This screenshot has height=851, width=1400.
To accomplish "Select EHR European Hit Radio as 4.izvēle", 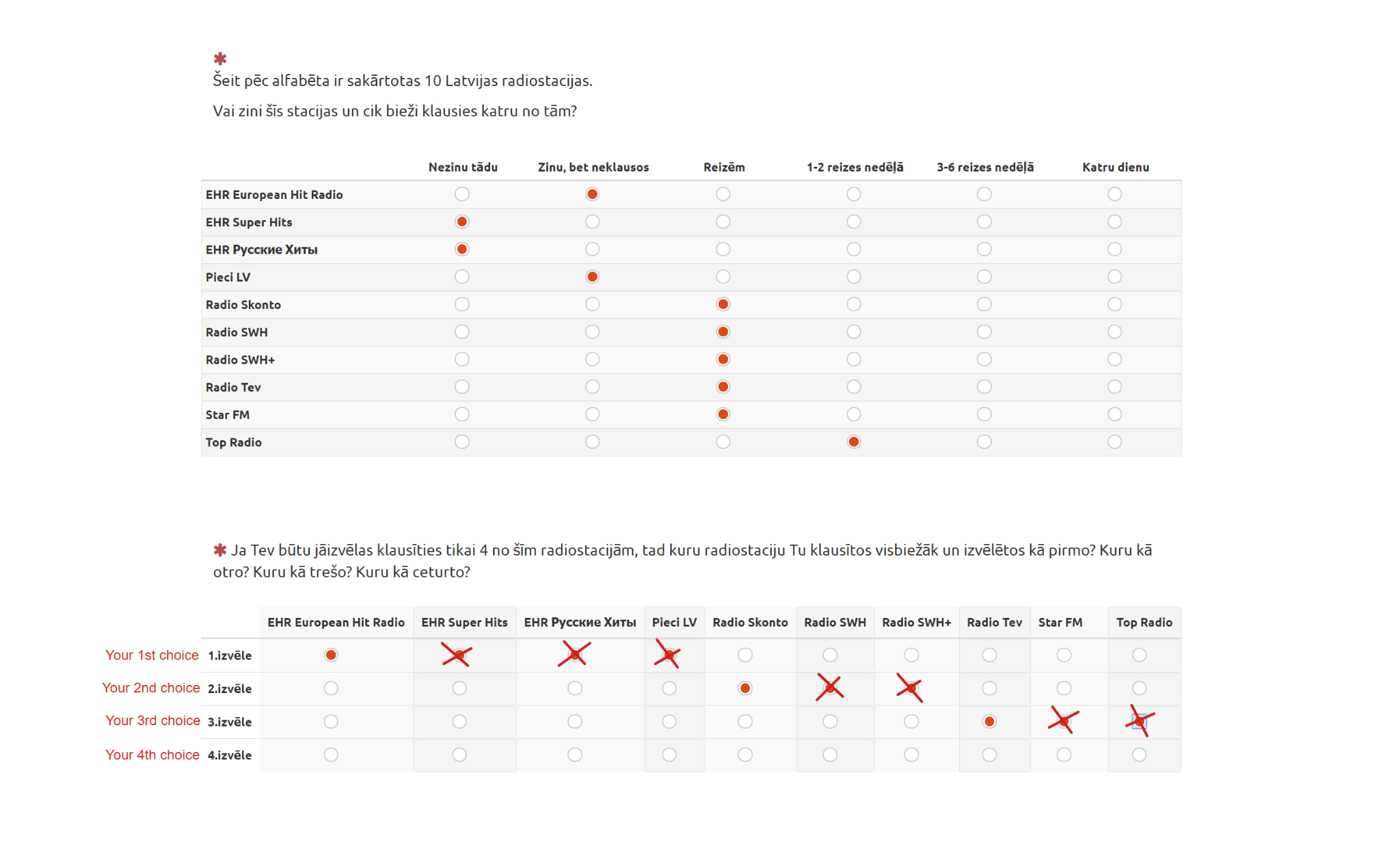I will point(331,755).
